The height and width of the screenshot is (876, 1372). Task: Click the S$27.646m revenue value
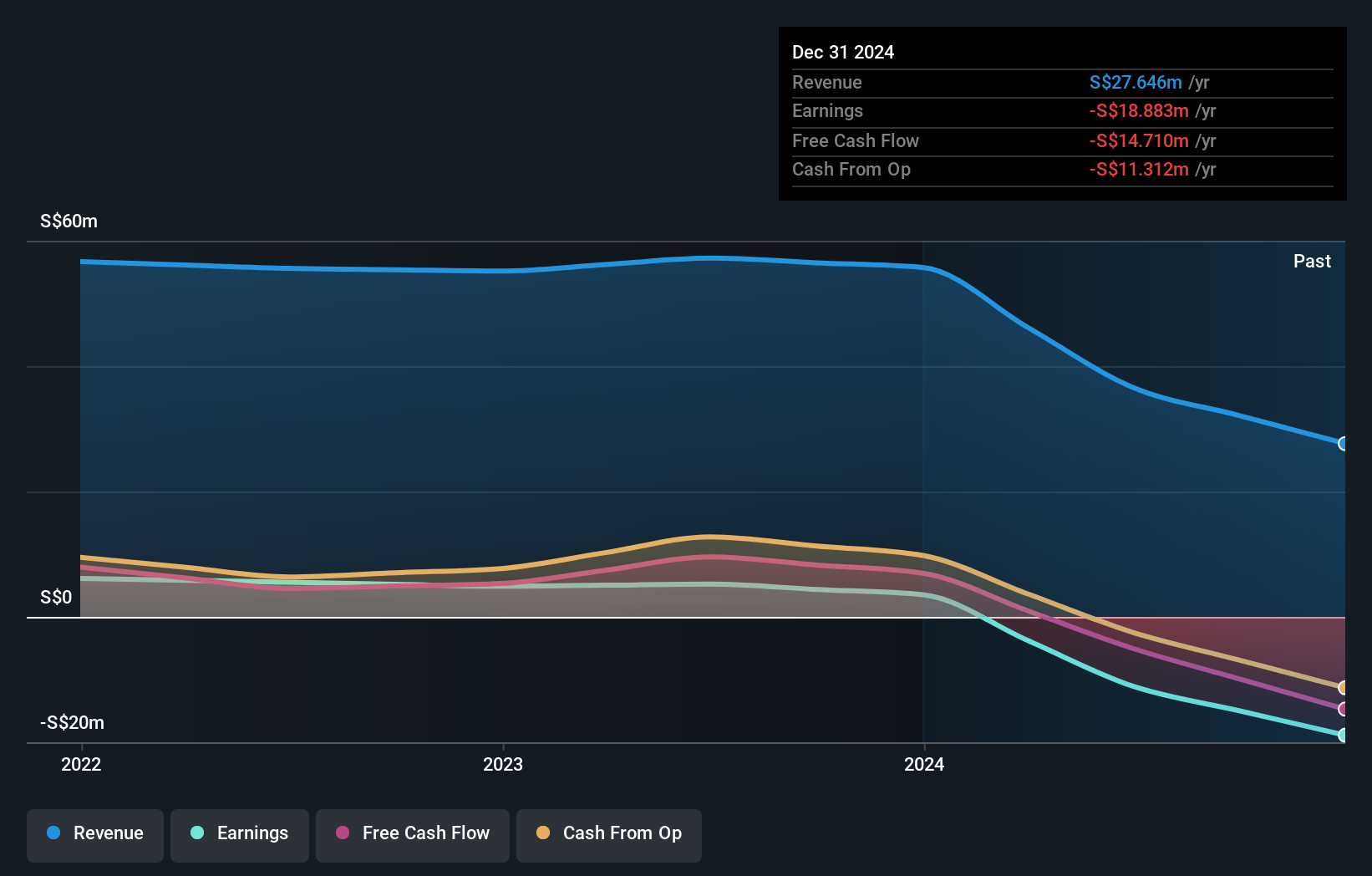(x=1136, y=82)
